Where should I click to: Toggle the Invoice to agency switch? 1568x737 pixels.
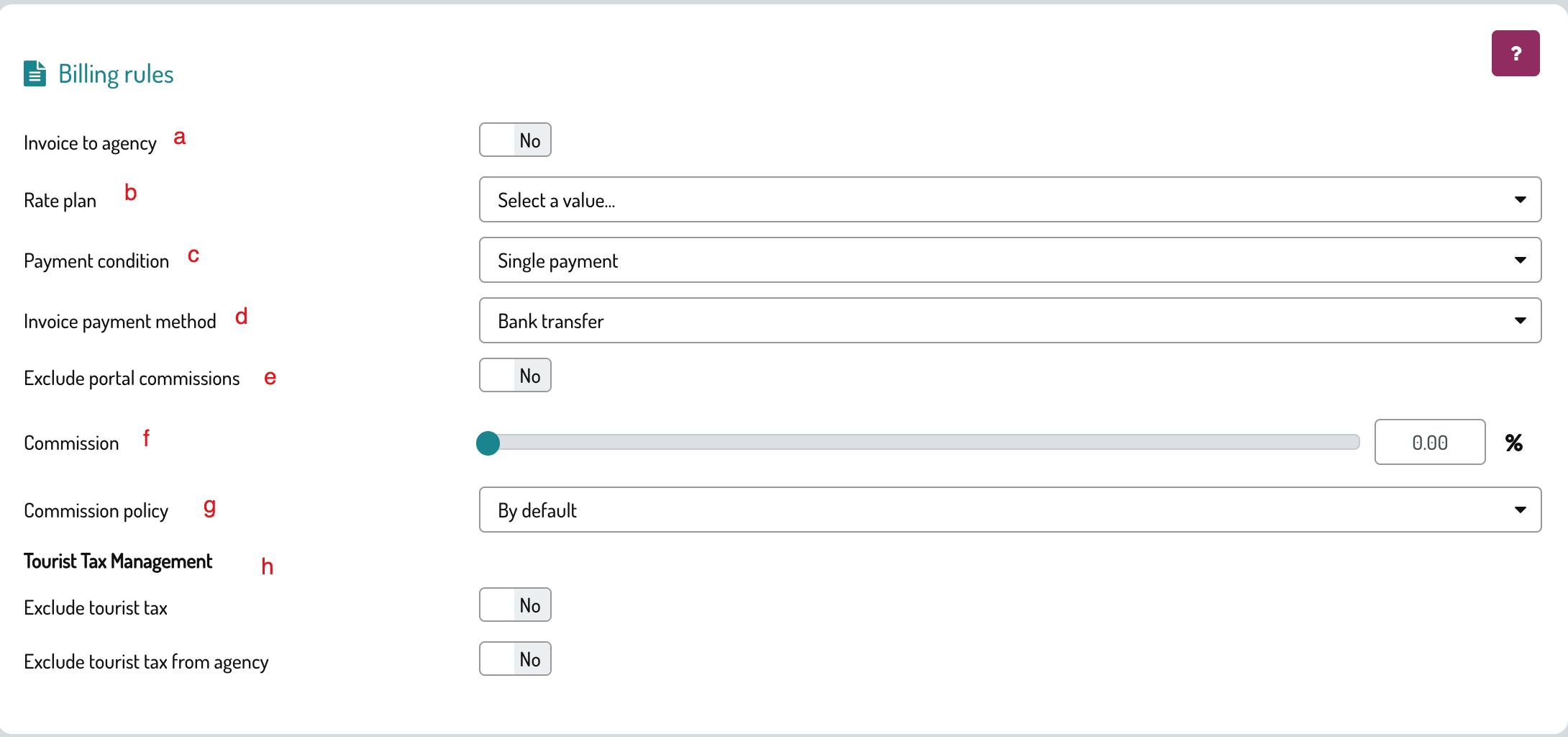point(515,140)
